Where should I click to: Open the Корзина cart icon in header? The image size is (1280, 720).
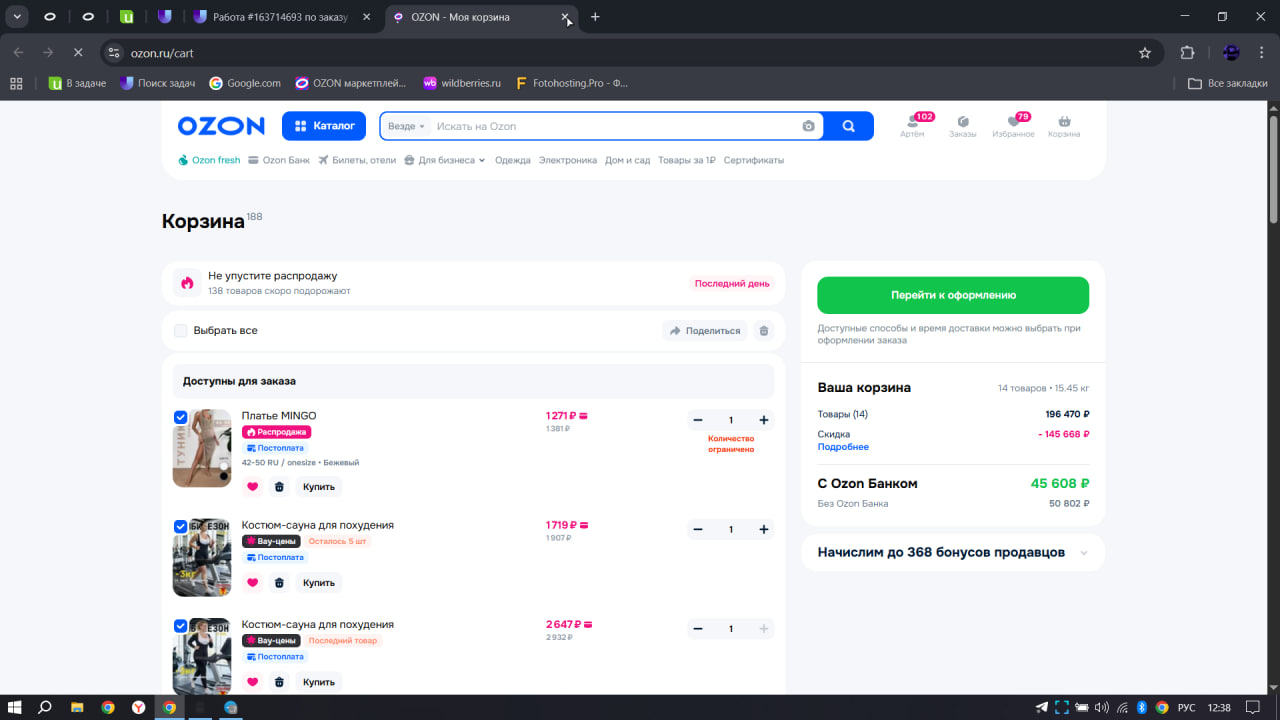coord(1064,125)
